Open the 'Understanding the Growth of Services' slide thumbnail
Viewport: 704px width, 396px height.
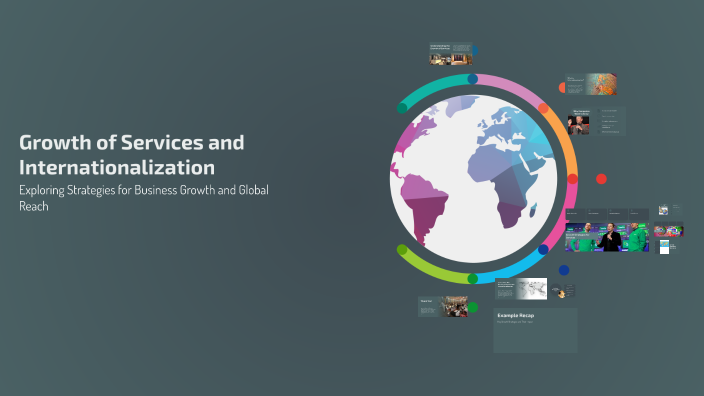[x=451, y=54]
